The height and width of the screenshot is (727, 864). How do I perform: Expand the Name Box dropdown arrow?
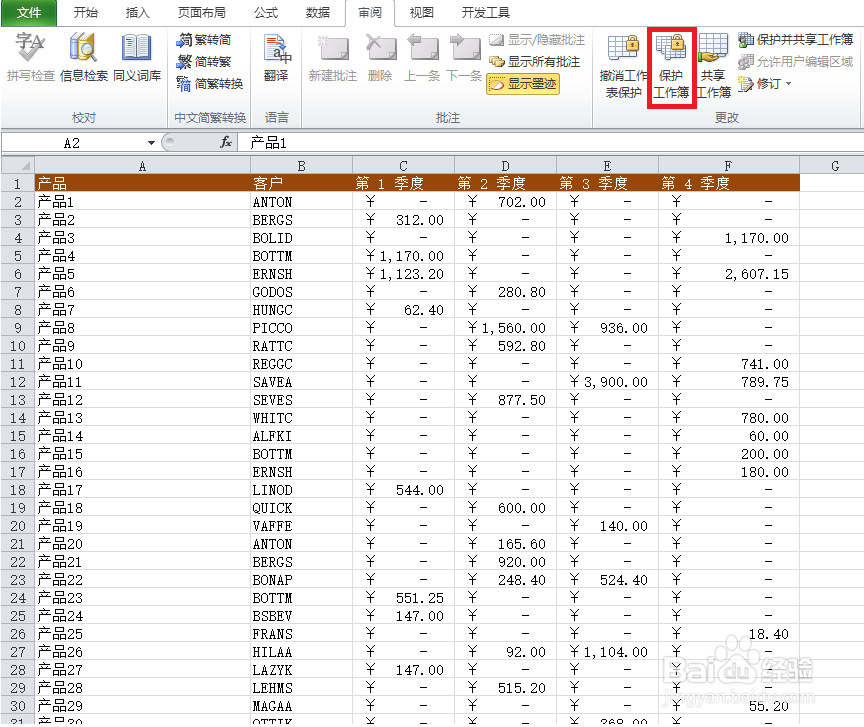(151, 143)
